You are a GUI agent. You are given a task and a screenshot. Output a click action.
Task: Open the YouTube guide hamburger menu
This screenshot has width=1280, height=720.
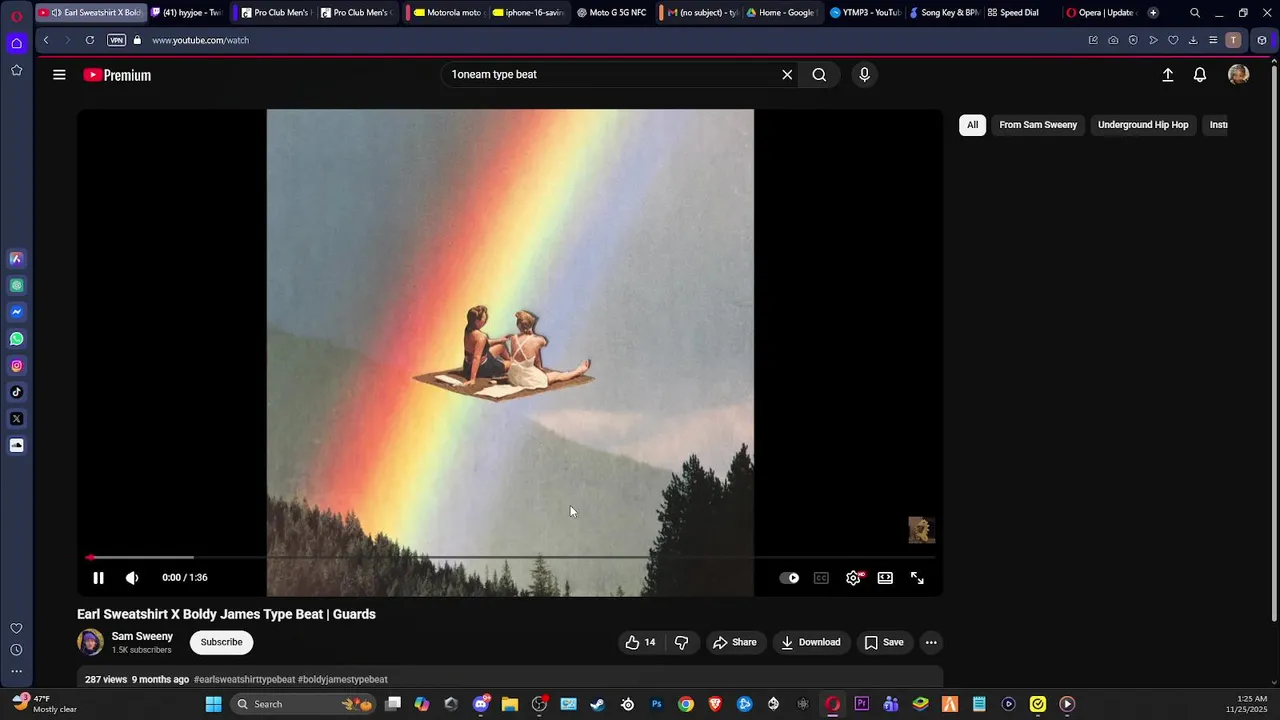(59, 75)
